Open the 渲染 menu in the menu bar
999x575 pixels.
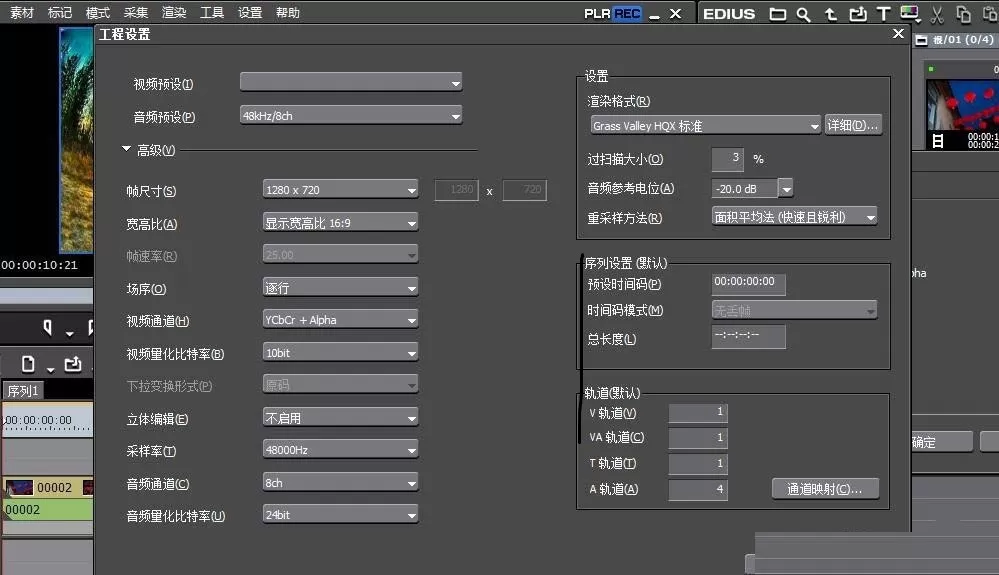tap(174, 13)
